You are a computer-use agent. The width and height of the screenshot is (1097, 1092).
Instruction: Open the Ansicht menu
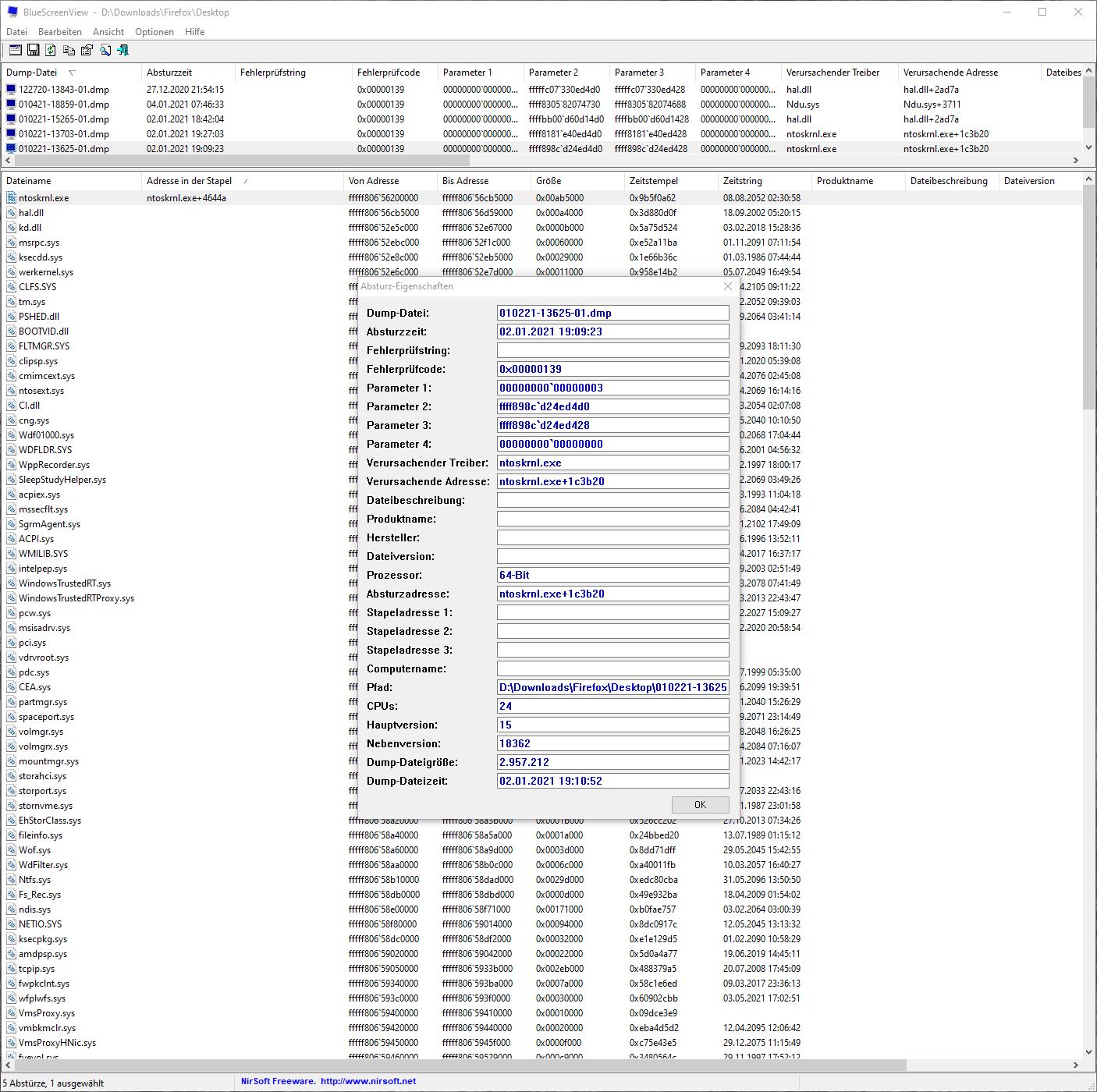(108, 32)
